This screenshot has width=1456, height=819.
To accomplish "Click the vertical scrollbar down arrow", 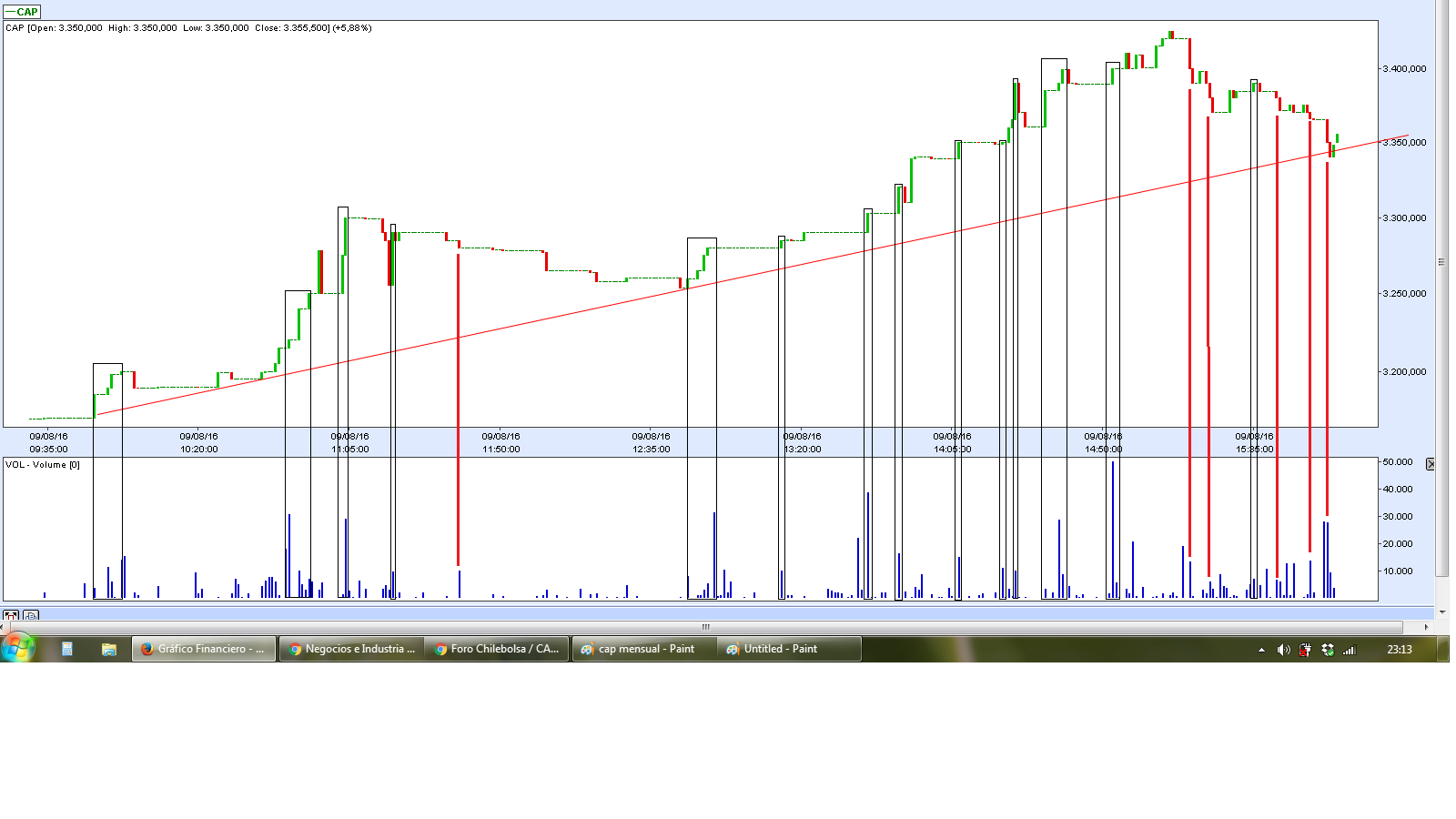I will 1442,612.
